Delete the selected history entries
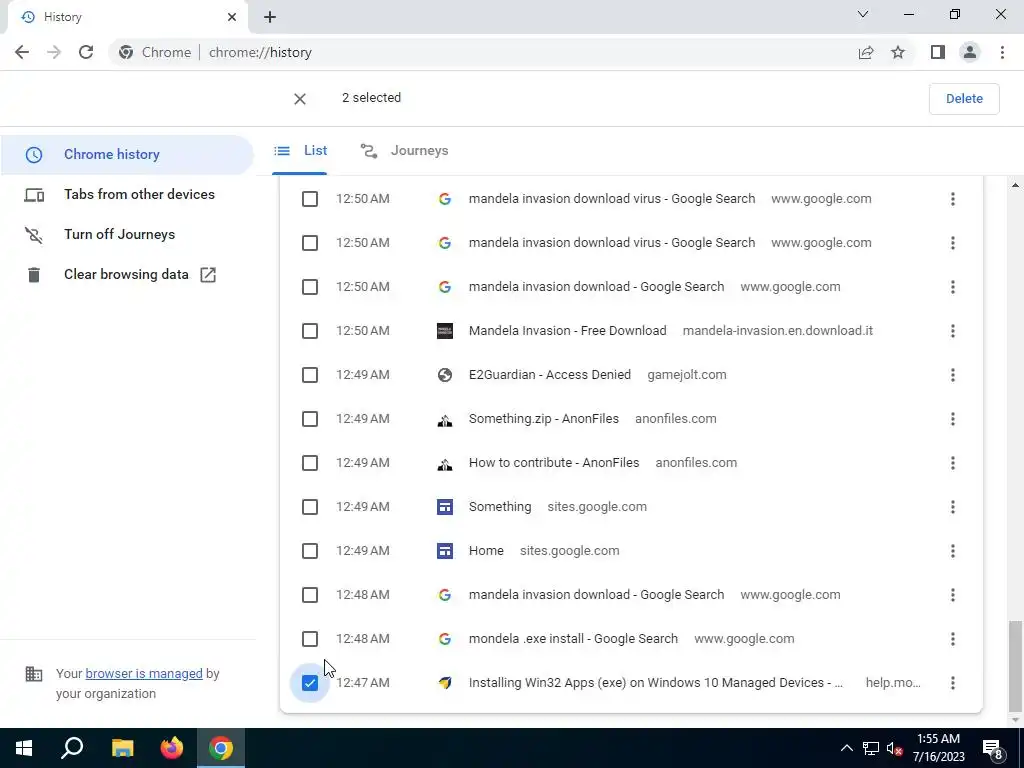The image size is (1024, 768). click(964, 99)
